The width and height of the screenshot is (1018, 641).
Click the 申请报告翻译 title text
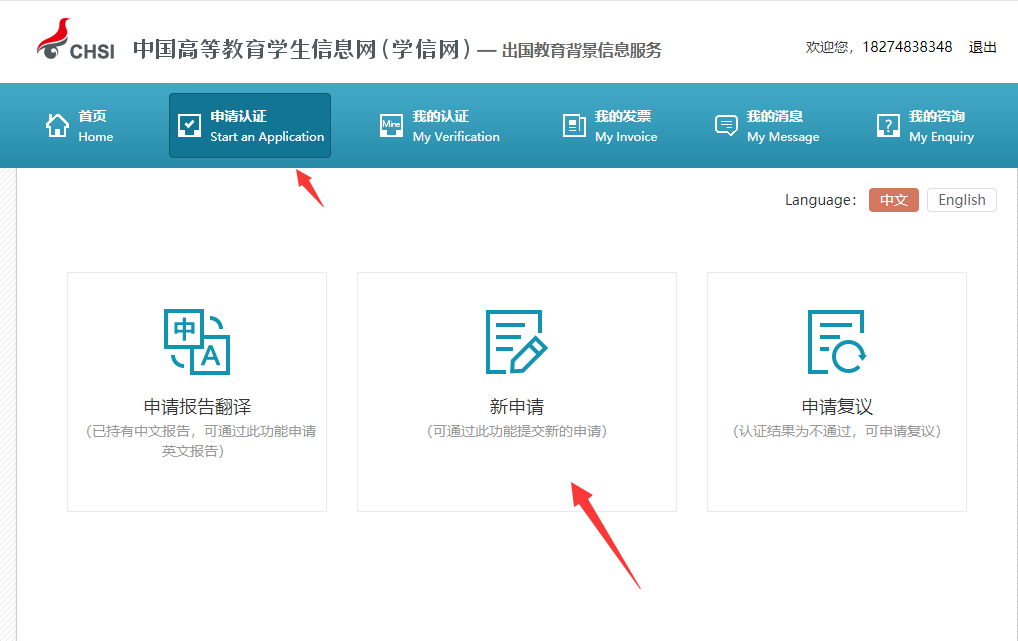click(197, 407)
